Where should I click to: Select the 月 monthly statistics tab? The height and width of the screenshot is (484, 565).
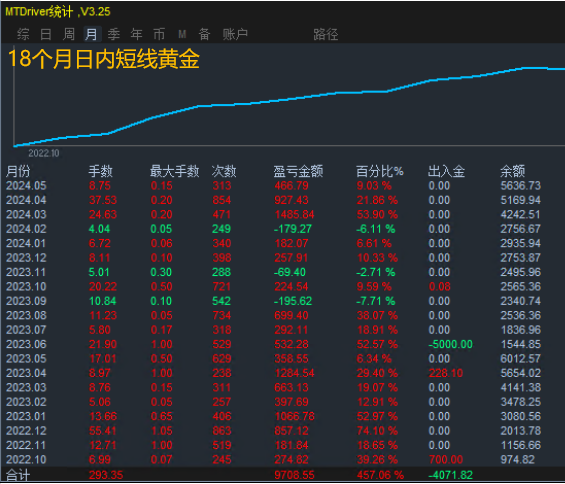coord(92,34)
